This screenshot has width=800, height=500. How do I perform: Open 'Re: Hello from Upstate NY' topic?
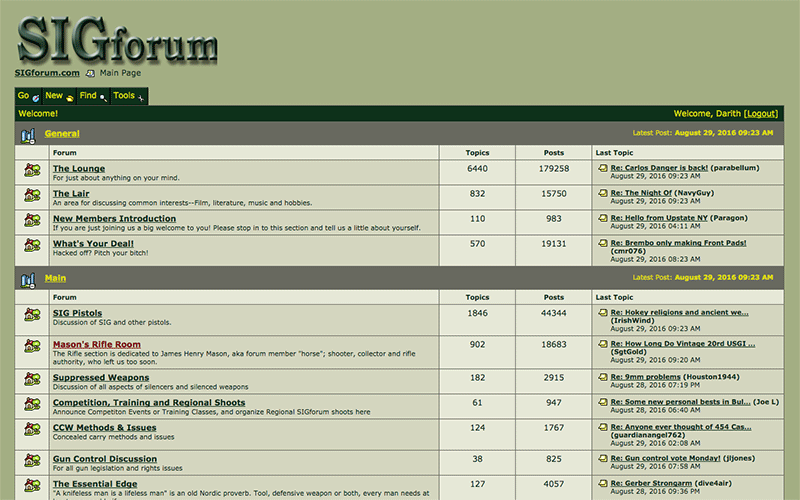pos(659,218)
